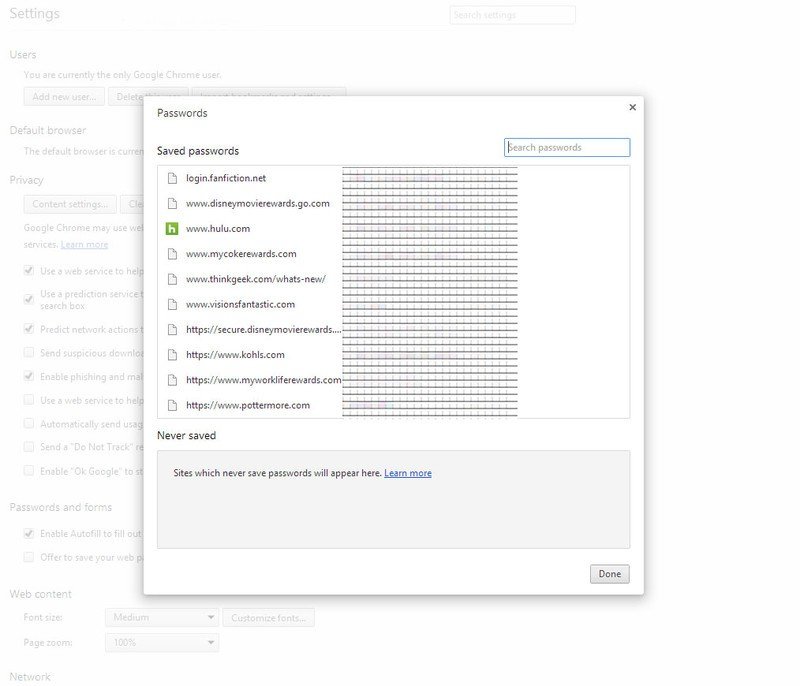Toggle the 'Predict network actions' checkbox
800x686 pixels.
(29, 329)
